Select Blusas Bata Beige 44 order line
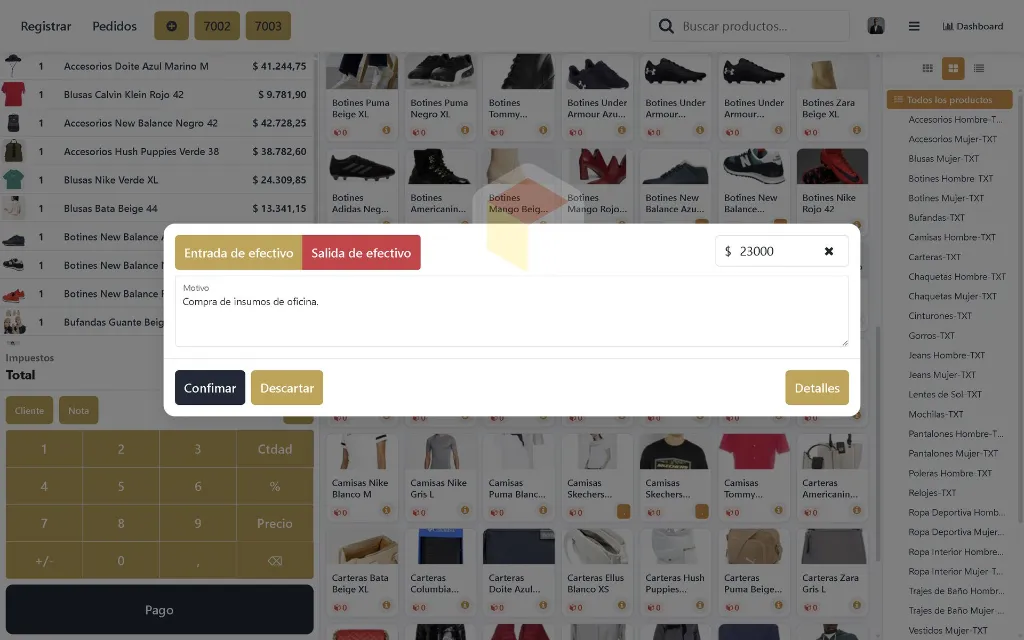This screenshot has height=640, width=1024. [157, 208]
